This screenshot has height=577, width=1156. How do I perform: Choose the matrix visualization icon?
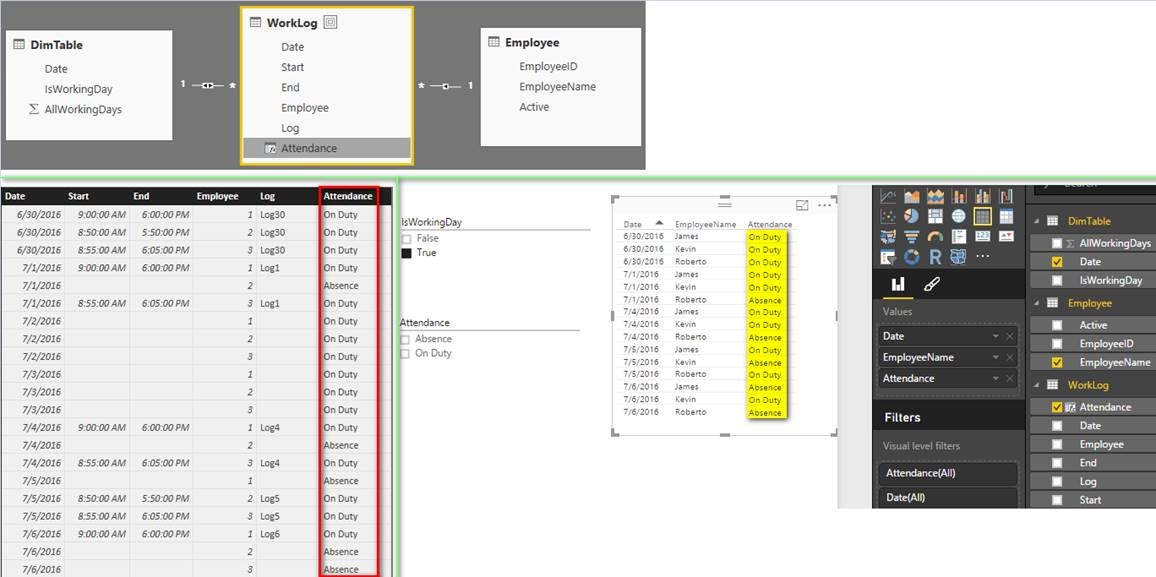tap(1006, 216)
